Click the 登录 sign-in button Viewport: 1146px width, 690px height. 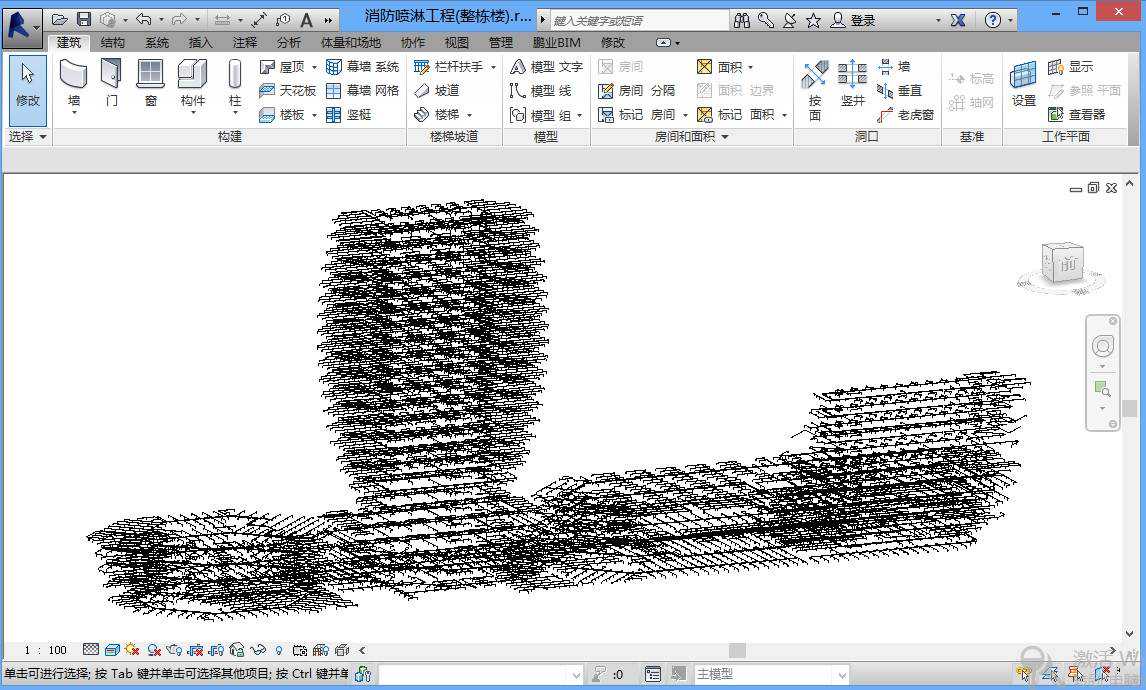pos(862,20)
